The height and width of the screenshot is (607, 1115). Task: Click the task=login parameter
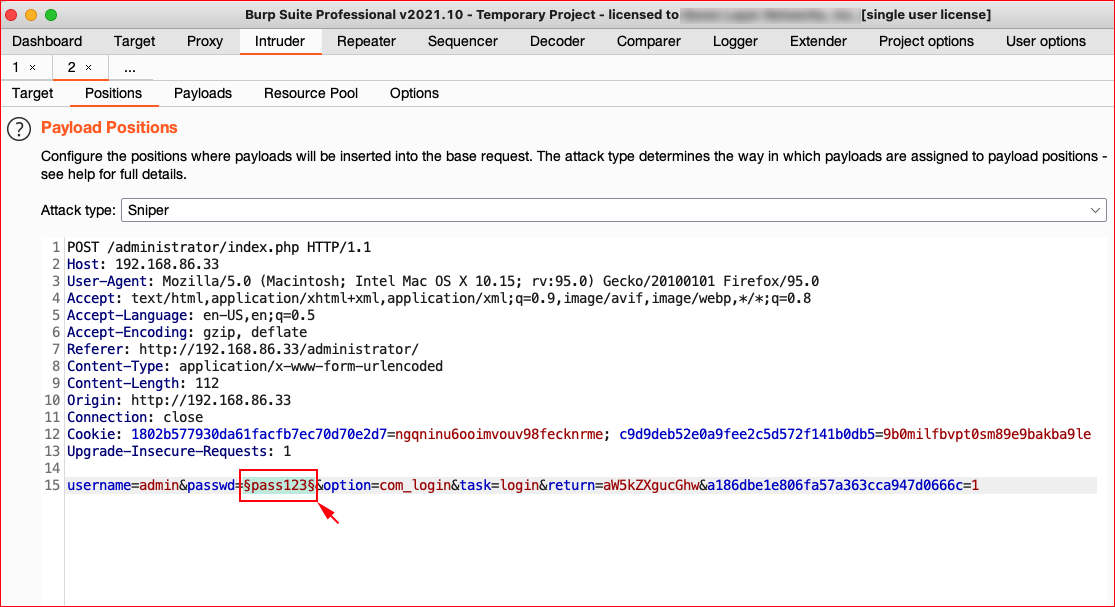pyautogui.click(x=499, y=486)
